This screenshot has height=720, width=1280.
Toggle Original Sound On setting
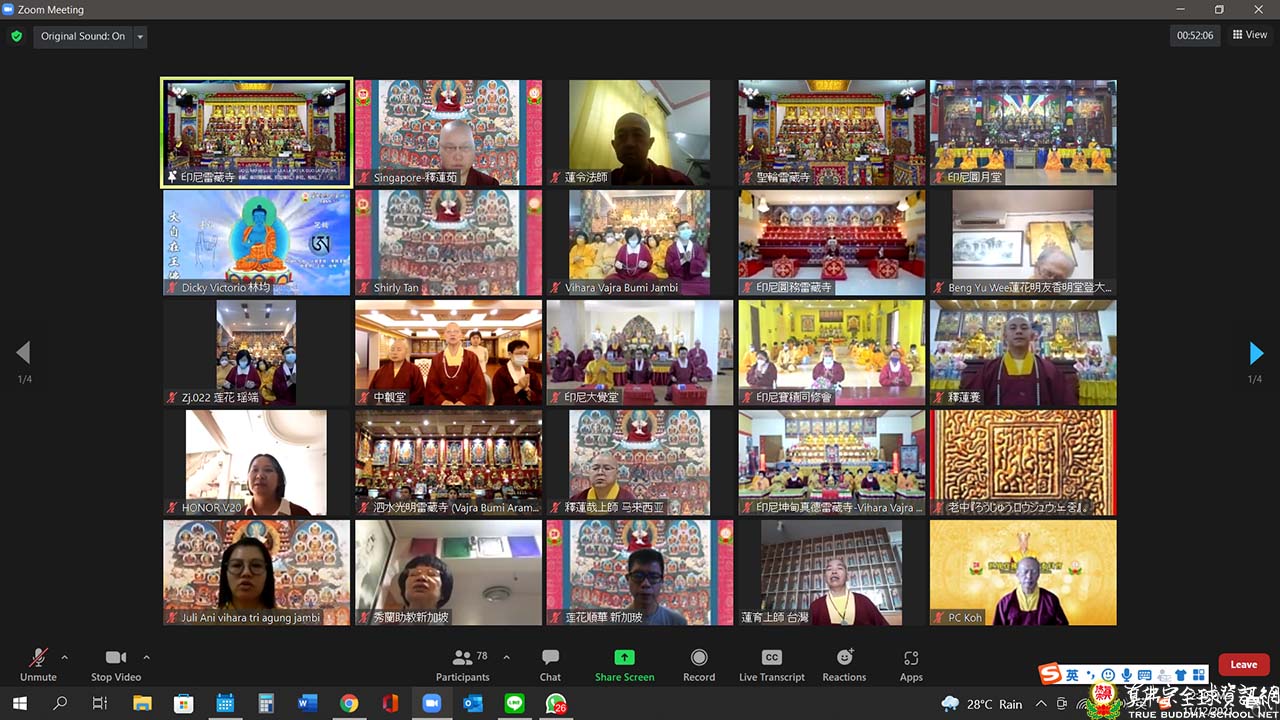(x=83, y=36)
